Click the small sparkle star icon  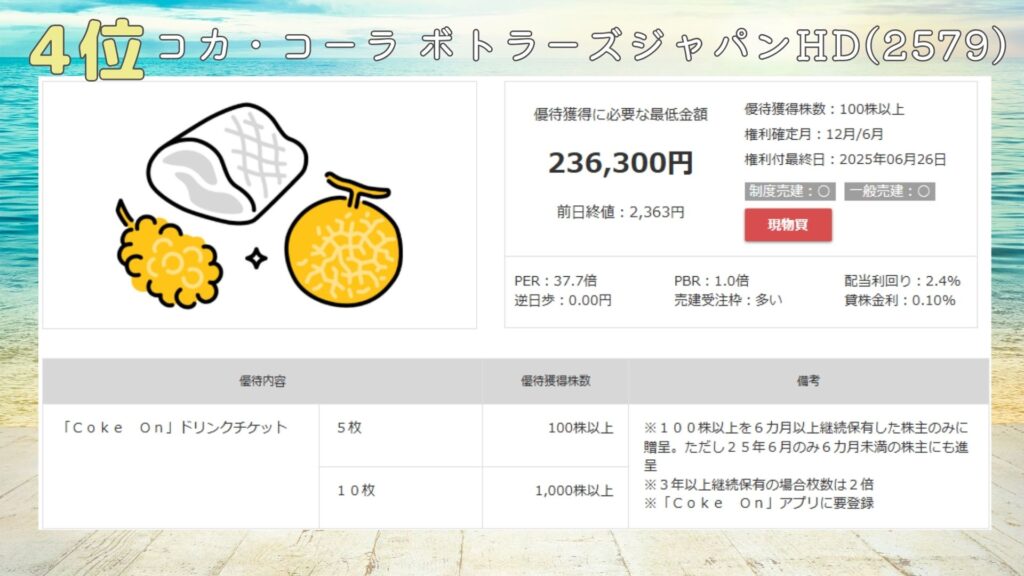point(257,259)
